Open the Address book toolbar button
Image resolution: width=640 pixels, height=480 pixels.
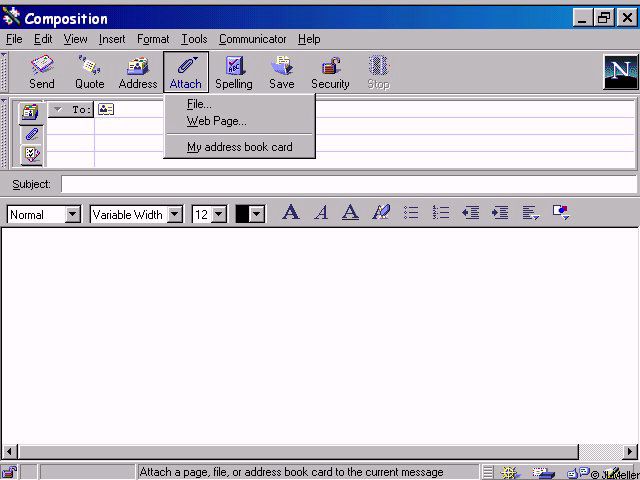138,73
